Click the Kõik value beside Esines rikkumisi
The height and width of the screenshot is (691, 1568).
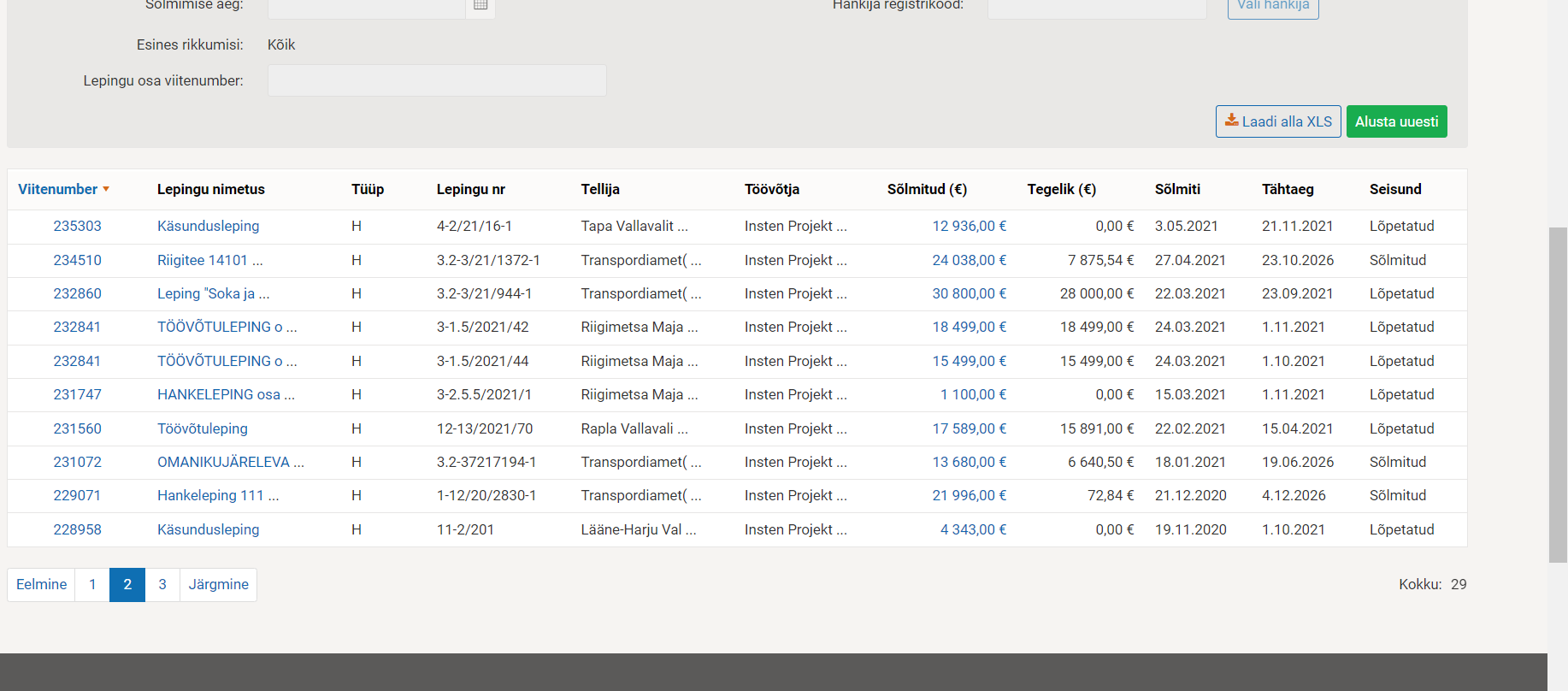tap(281, 44)
